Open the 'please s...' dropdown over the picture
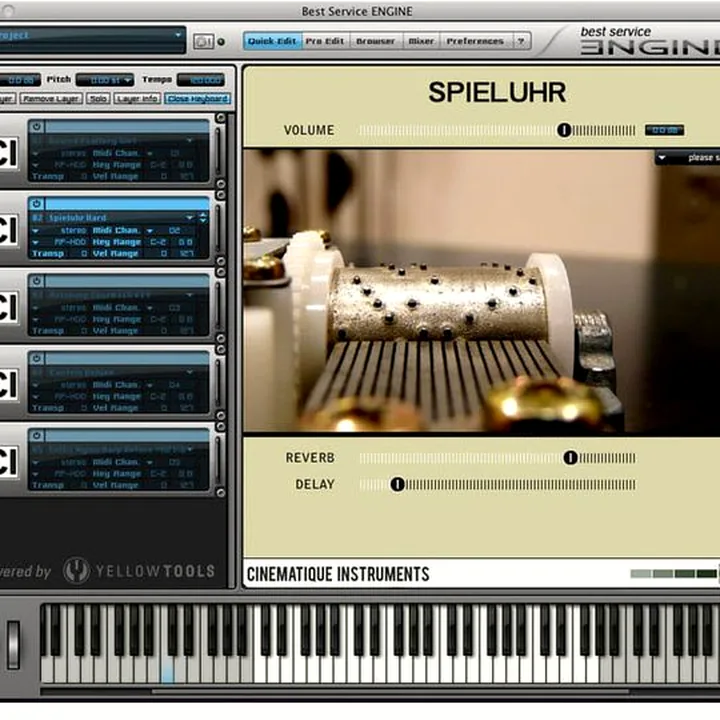The image size is (720, 720). point(687,158)
